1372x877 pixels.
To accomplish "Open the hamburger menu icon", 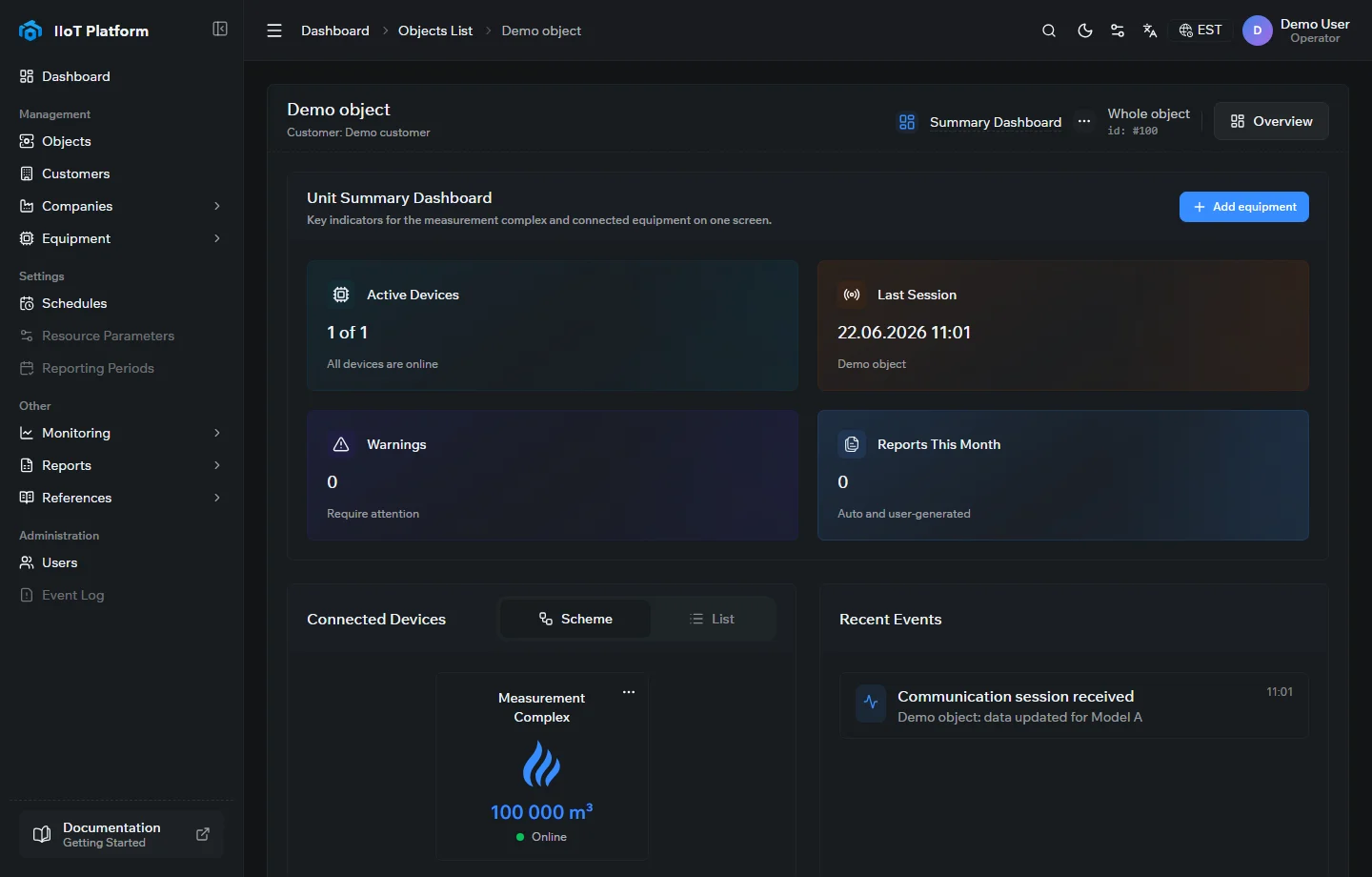I will click(x=274, y=31).
